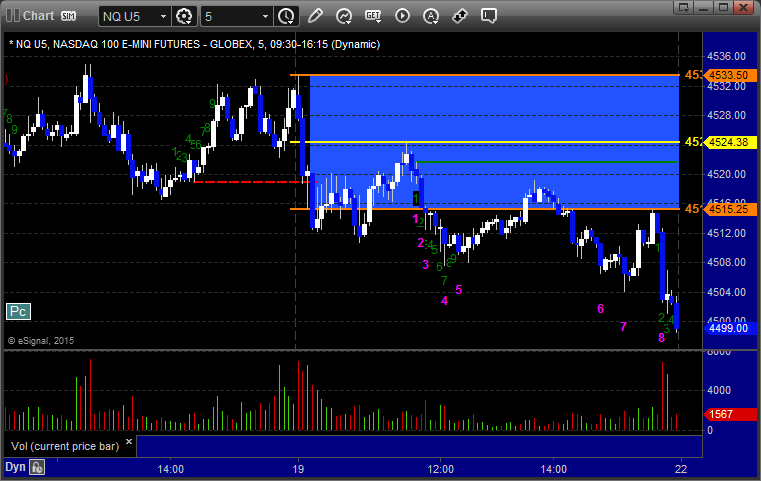Toggle the lock icon beside Dyn
The width and height of the screenshot is (761, 481).
pyautogui.click(x=37, y=467)
